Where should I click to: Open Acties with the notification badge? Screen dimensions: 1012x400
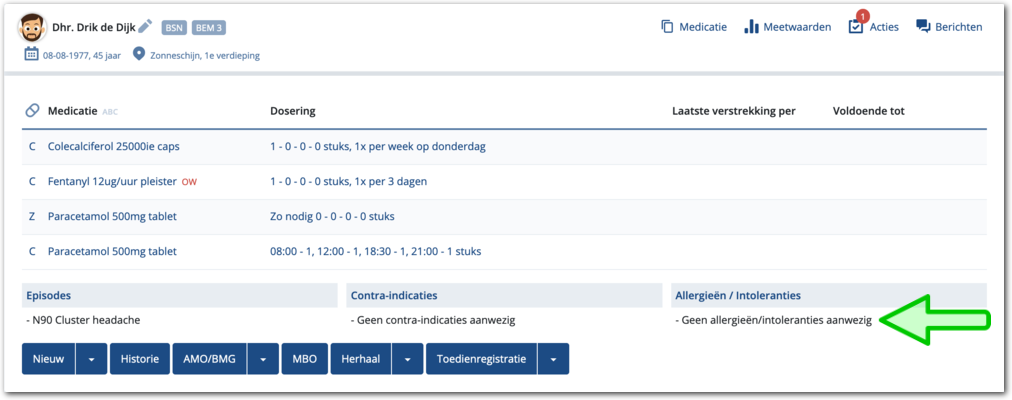coord(856,27)
